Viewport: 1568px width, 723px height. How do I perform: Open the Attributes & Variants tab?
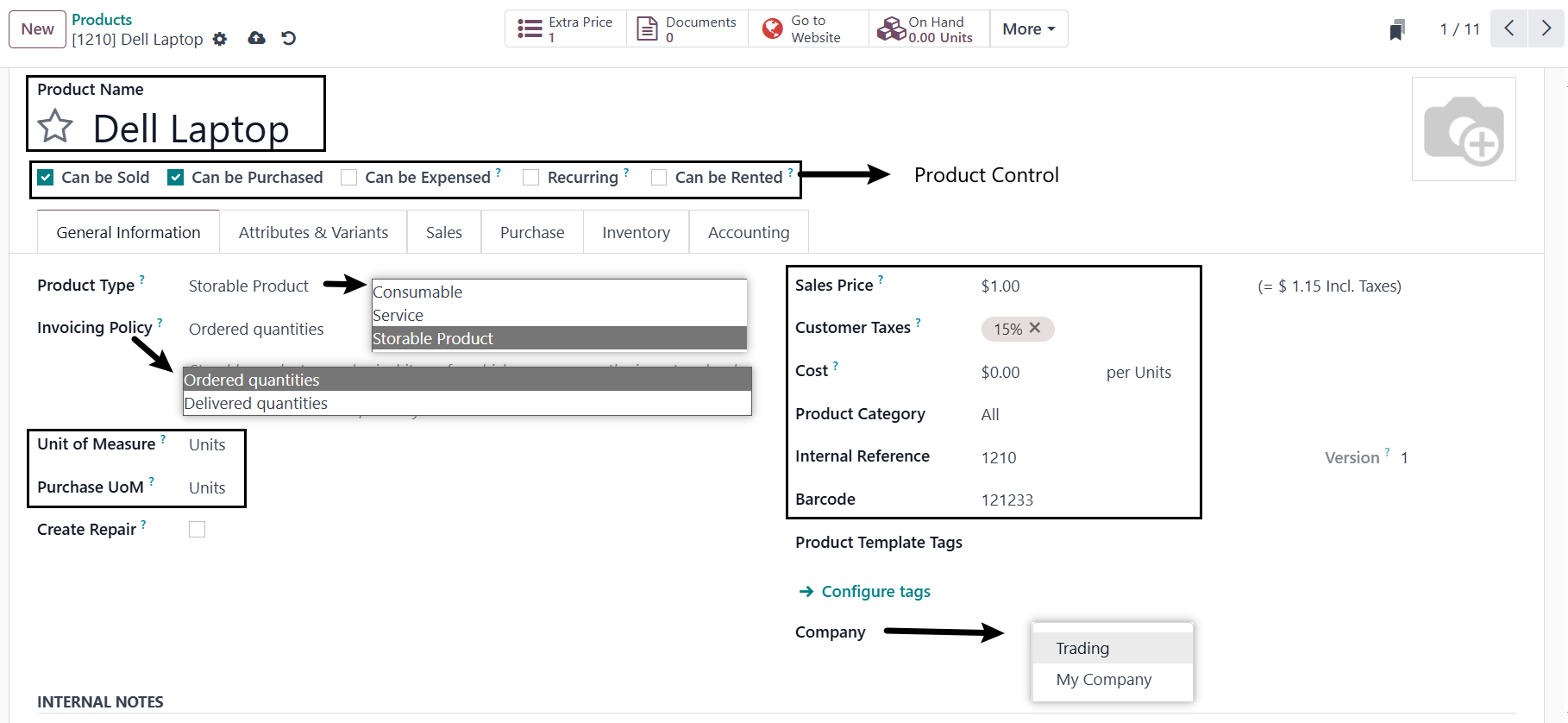click(313, 233)
